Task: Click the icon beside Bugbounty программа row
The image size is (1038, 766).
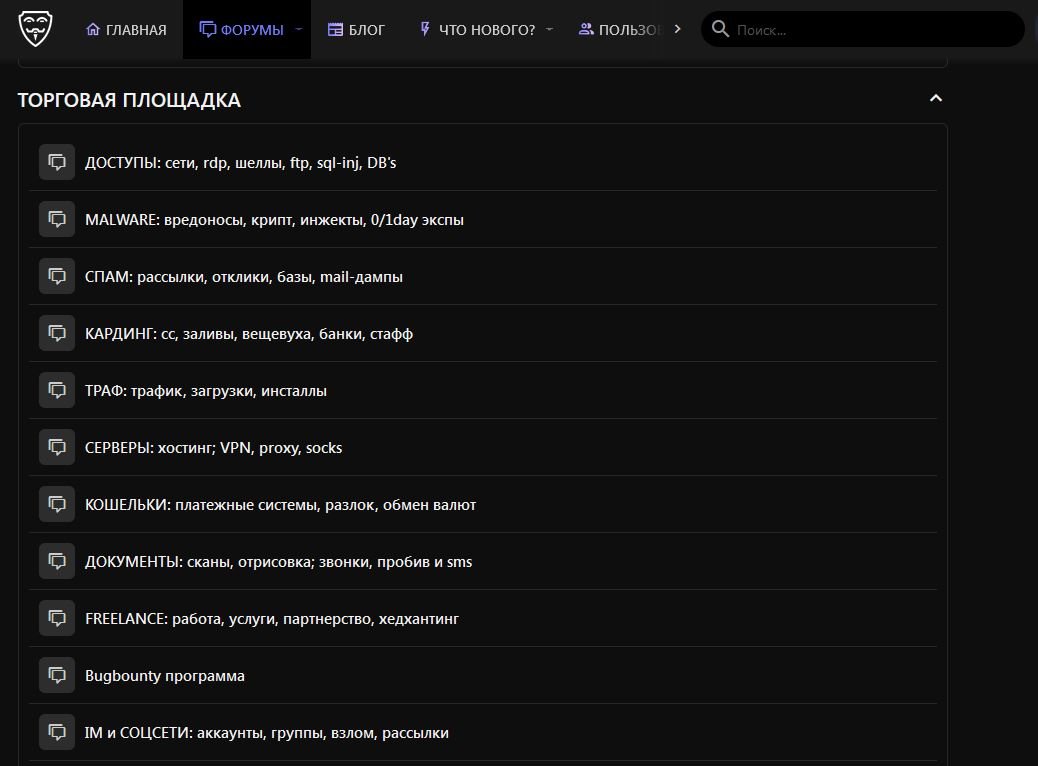Action: pos(57,675)
